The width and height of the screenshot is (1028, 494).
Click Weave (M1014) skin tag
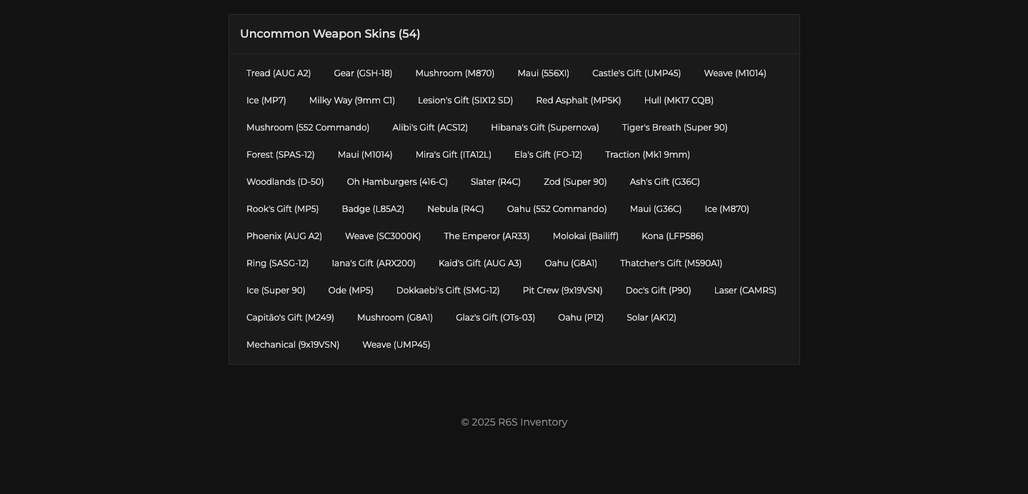(735, 73)
